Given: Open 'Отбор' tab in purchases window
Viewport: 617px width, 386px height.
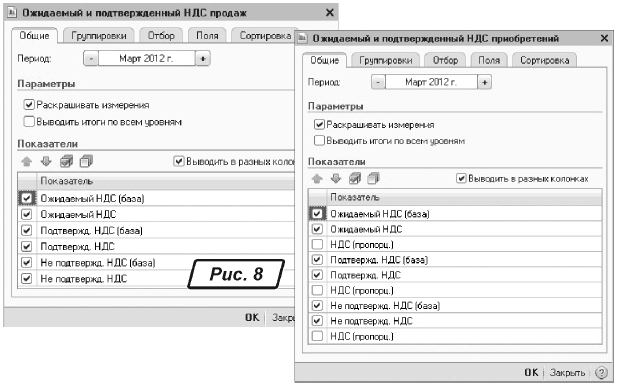Looking at the screenshot, I should coord(445,60).
